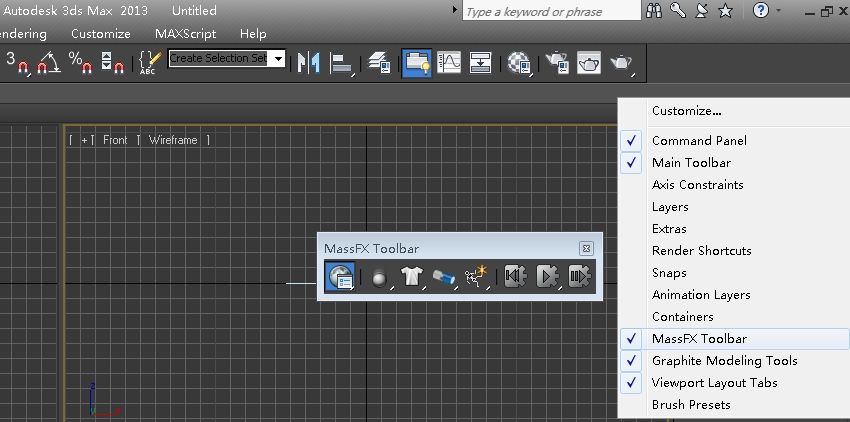850x422 pixels.
Task: Toggle Angle Snap in main toolbar
Action: [48, 62]
